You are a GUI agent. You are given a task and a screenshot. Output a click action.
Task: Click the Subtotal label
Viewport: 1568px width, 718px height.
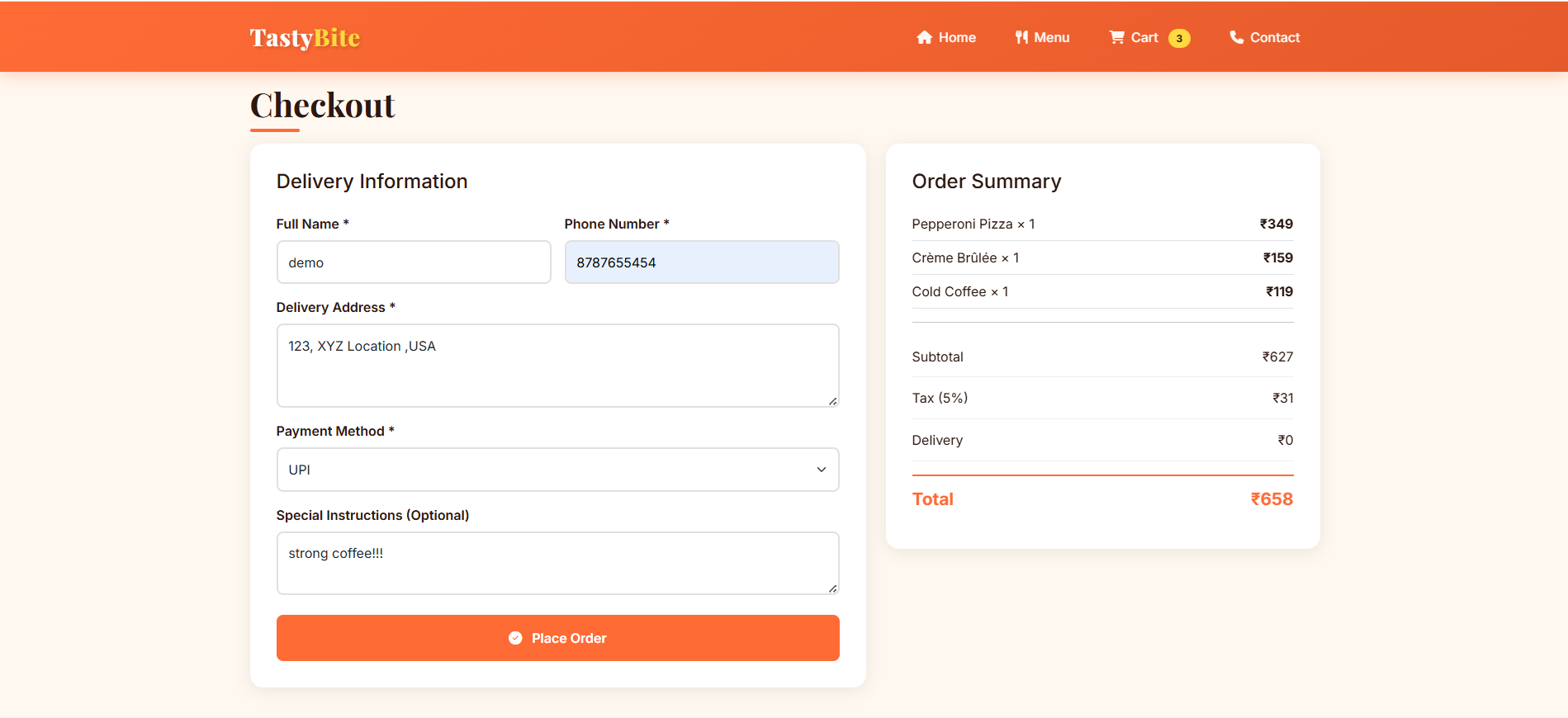coord(938,357)
